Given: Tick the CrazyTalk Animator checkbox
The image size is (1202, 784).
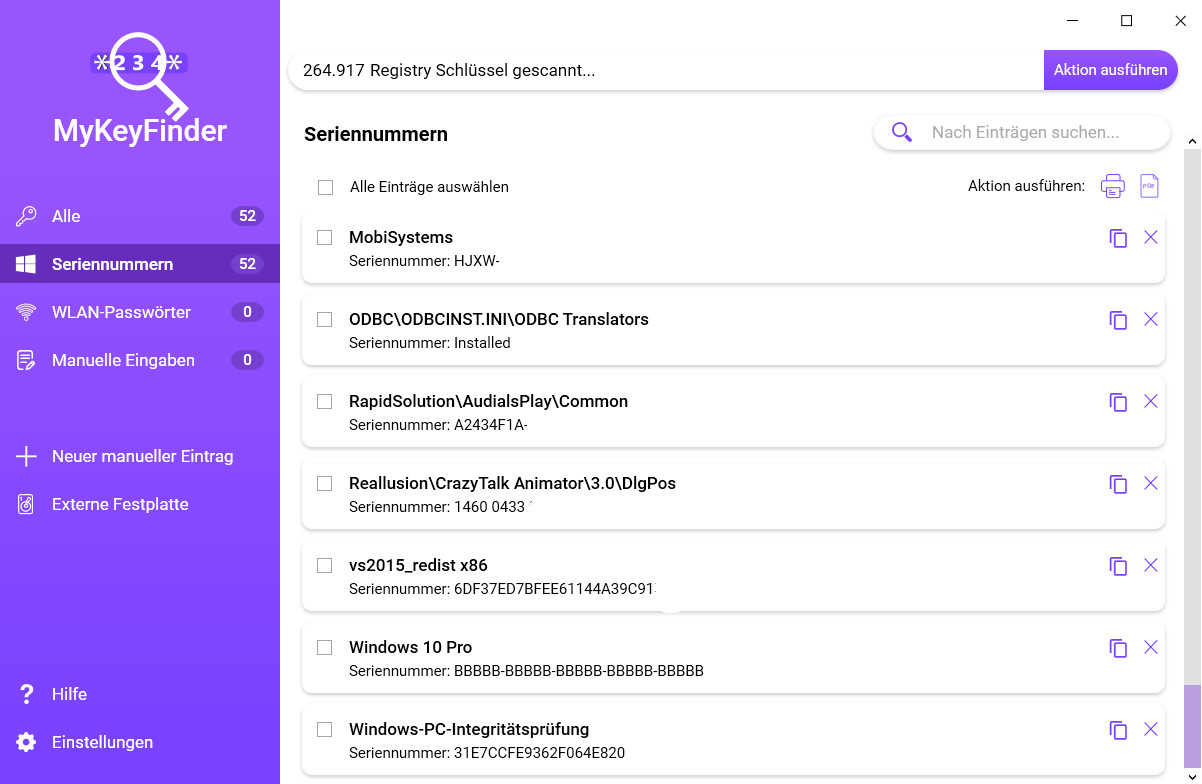Looking at the screenshot, I should [324, 483].
